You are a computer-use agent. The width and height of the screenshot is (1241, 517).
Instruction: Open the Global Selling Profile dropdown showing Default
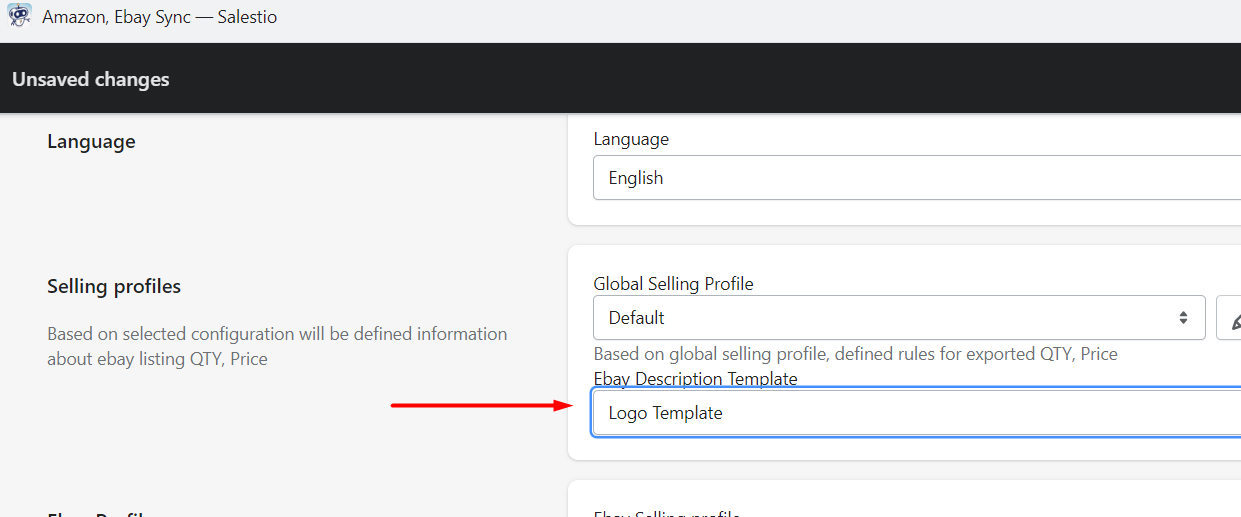898,318
